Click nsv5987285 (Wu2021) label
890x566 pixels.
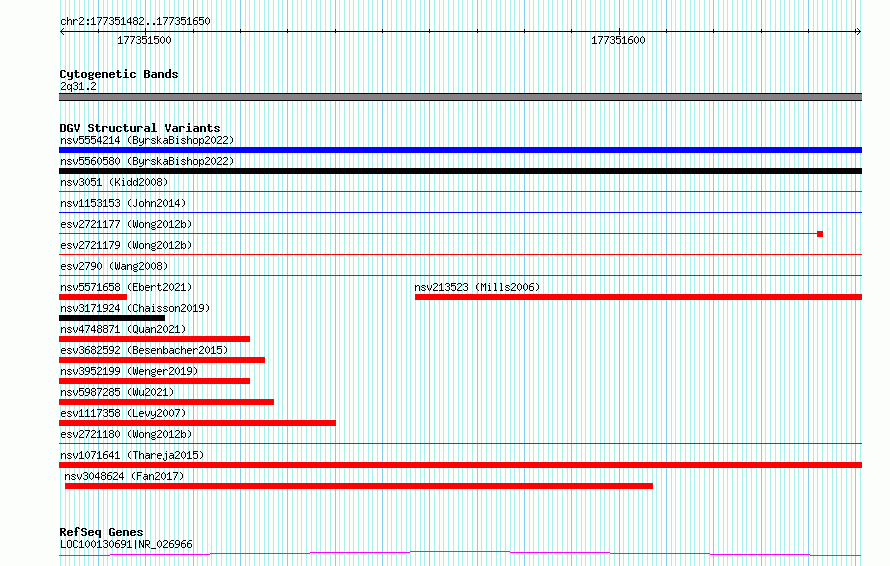click(117, 392)
